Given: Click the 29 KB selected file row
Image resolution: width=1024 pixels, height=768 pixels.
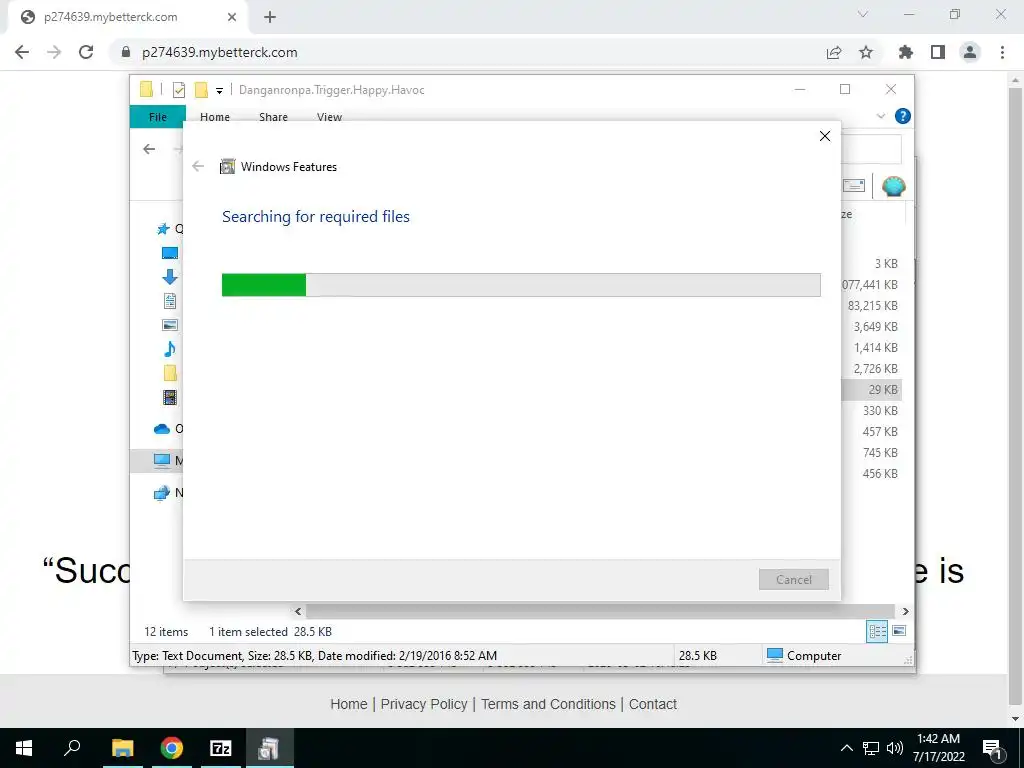Looking at the screenshot, I should 872,389.
